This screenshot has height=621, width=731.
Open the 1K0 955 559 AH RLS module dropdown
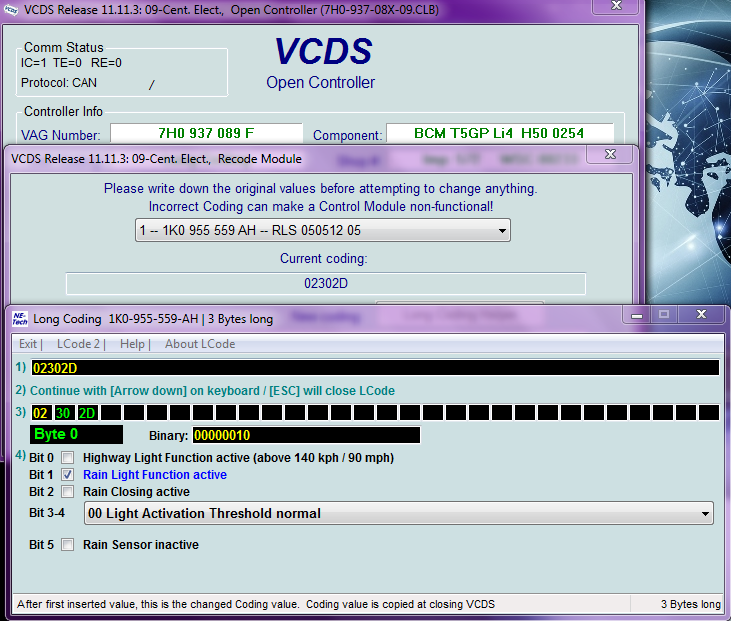(323, 230)
